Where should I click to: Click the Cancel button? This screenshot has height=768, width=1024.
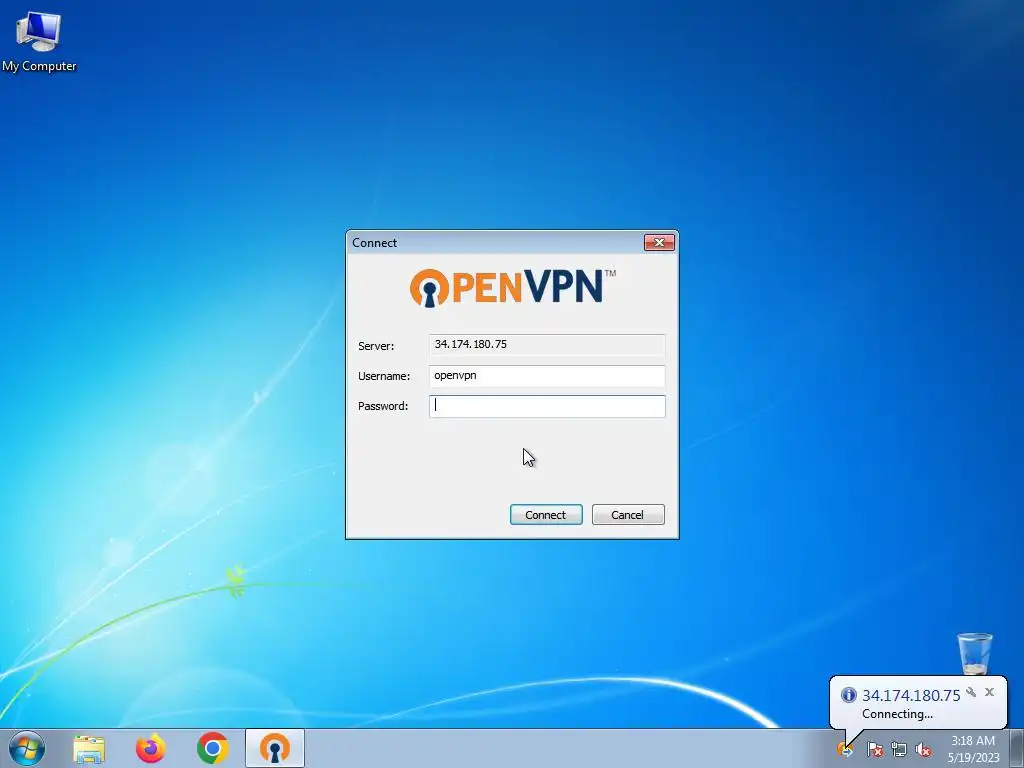[628, 515]
